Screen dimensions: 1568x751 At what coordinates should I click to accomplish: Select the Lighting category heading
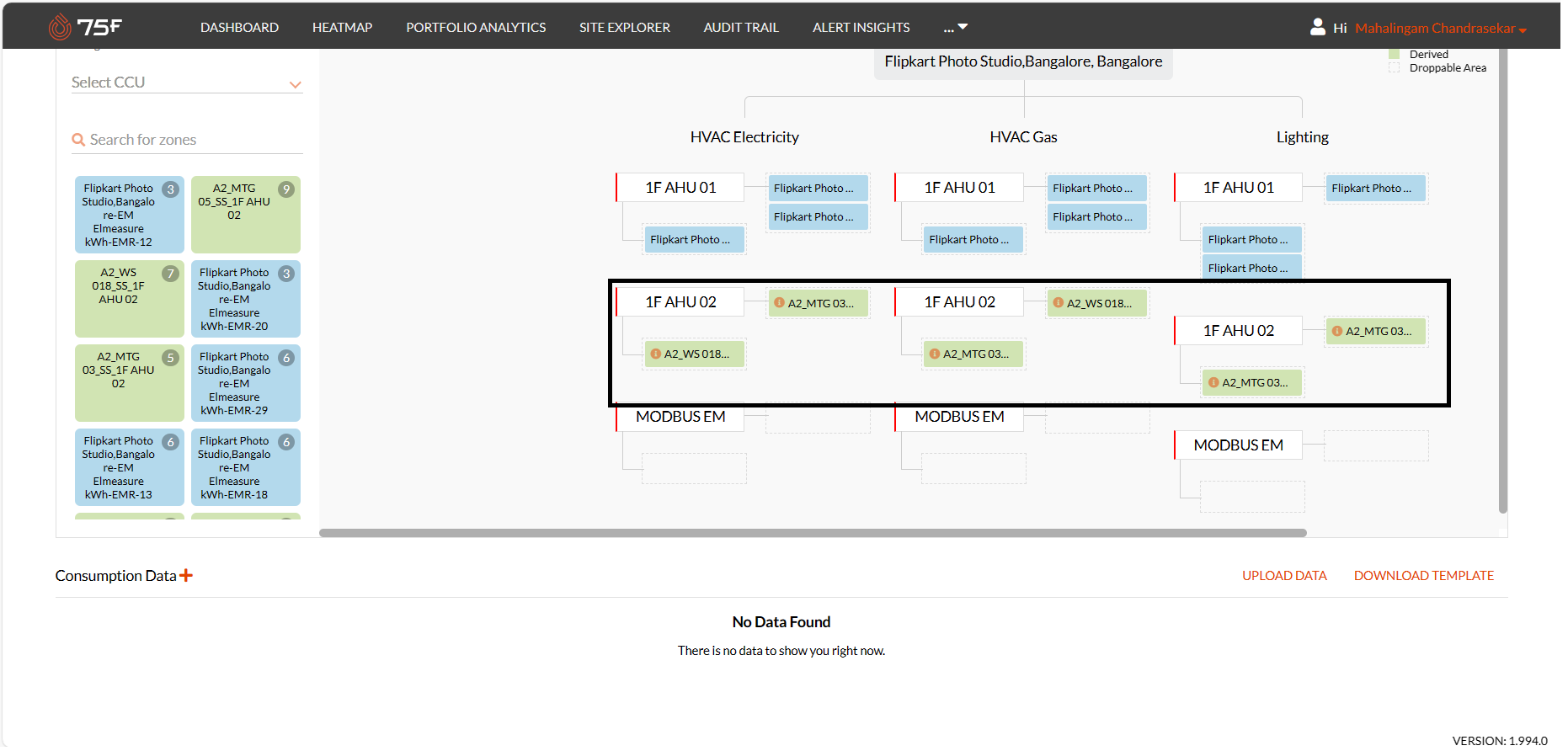pos(1302,137)
